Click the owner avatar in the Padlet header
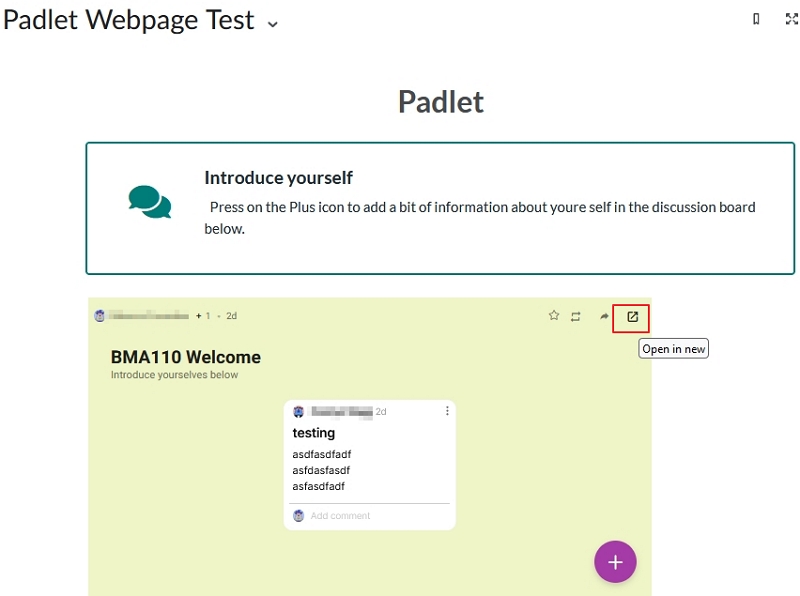 click(x=99, y=316)
